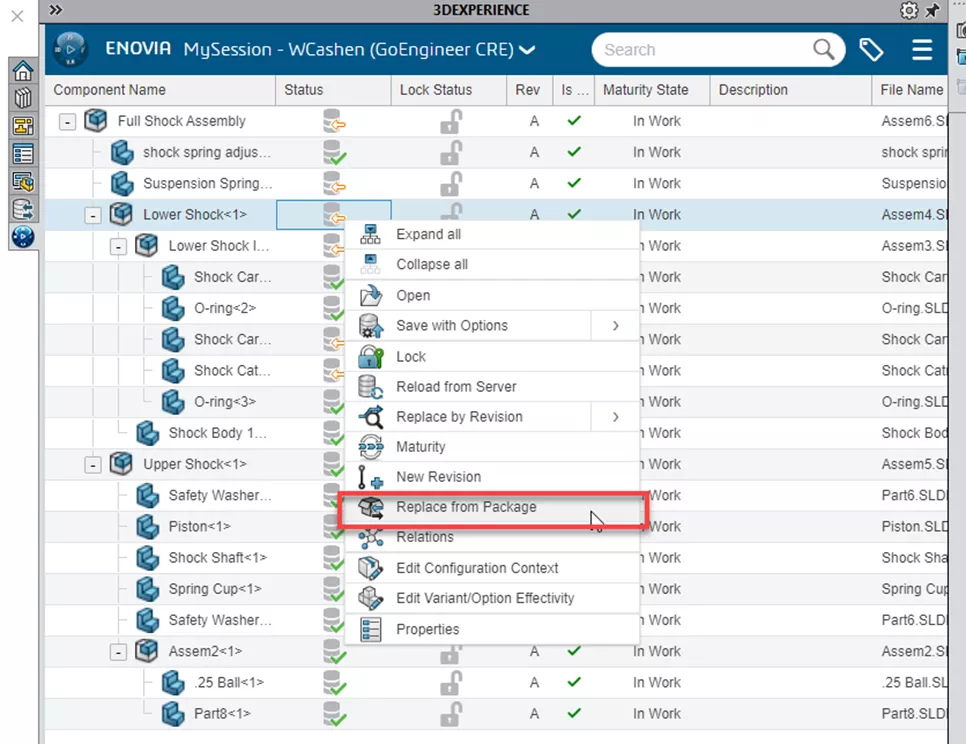Select New Revision from context menu
Viewport: 966px width, 744px height.
tap(438, 477)
